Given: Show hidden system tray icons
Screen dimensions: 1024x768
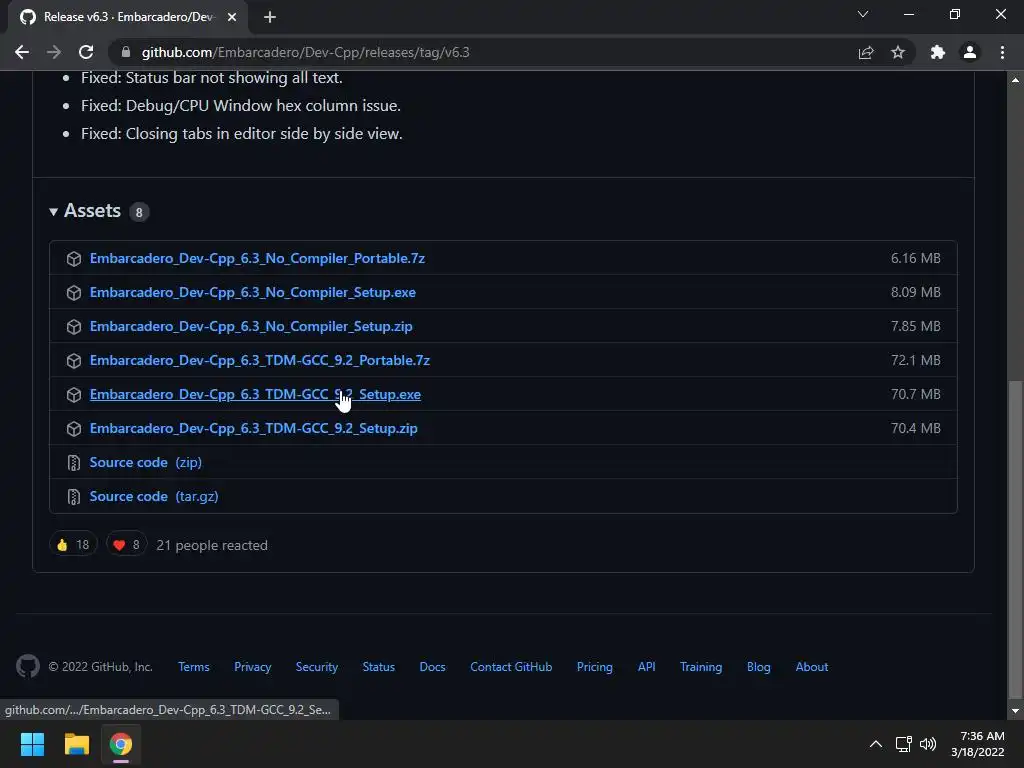Looking at the screenshot, I should pyautogui.click(x=876, y=744).
